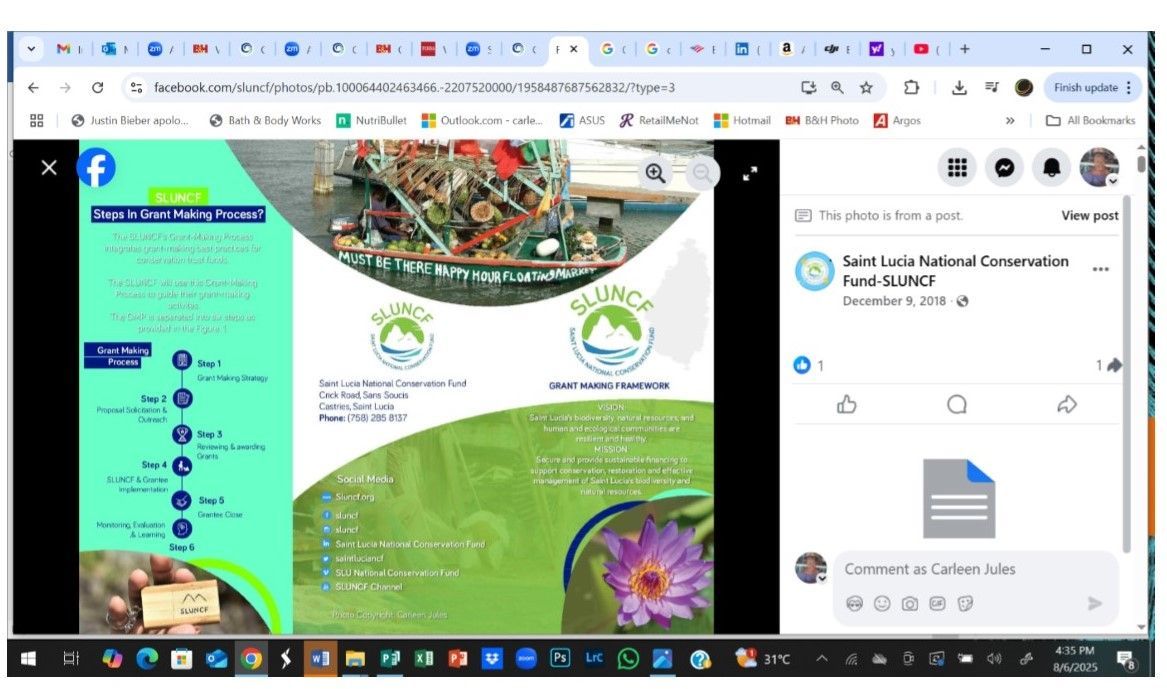This screenshot has height=689, width=1167.
Task: Open the NutriBullet bookmark
Action: tap(371, 121)
